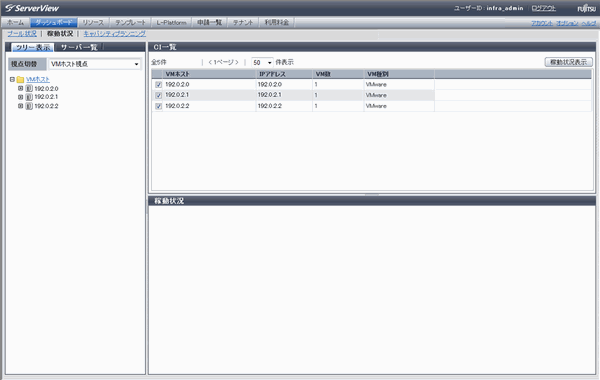This screenshot has width=600, height=380.
Task: Click the splitter handle above 稼動状況 panel
Action: click(372, 194)
